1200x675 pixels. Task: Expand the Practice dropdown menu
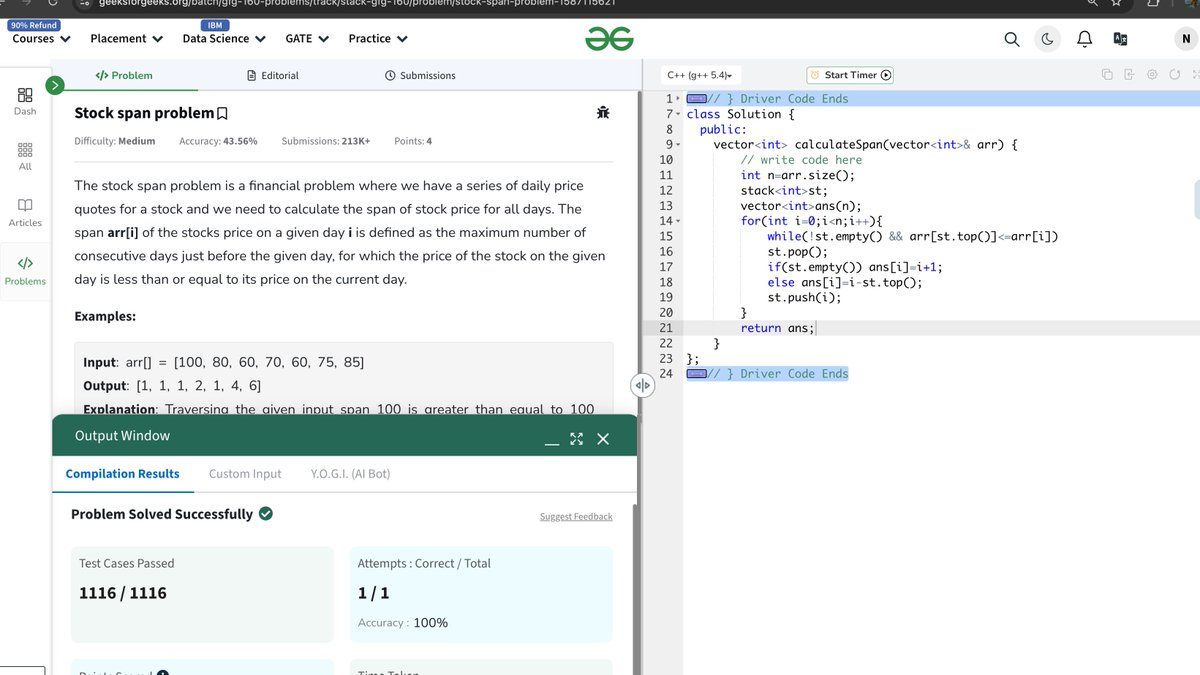pos(378,39)
